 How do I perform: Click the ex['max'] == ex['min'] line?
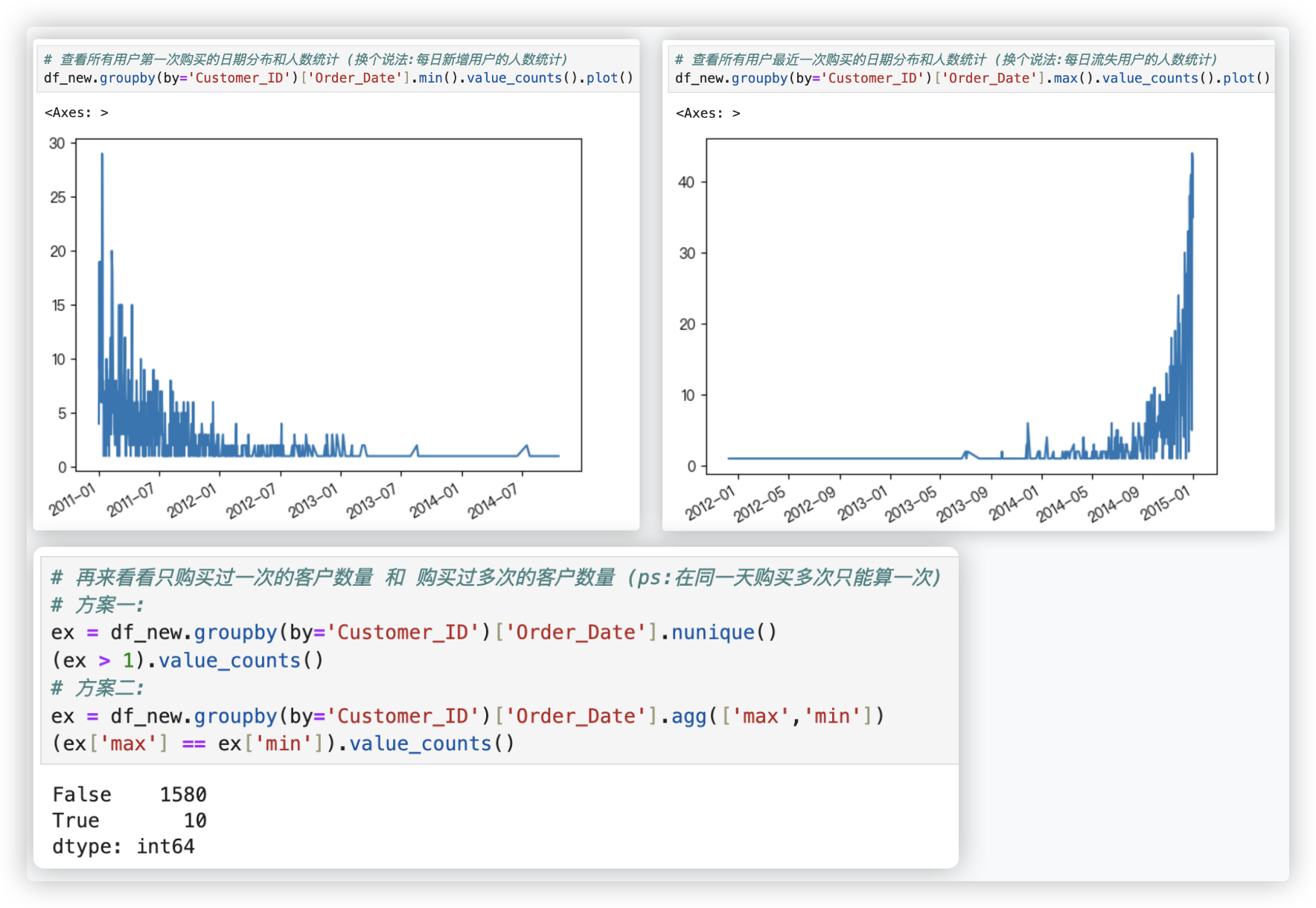(283, 744)
